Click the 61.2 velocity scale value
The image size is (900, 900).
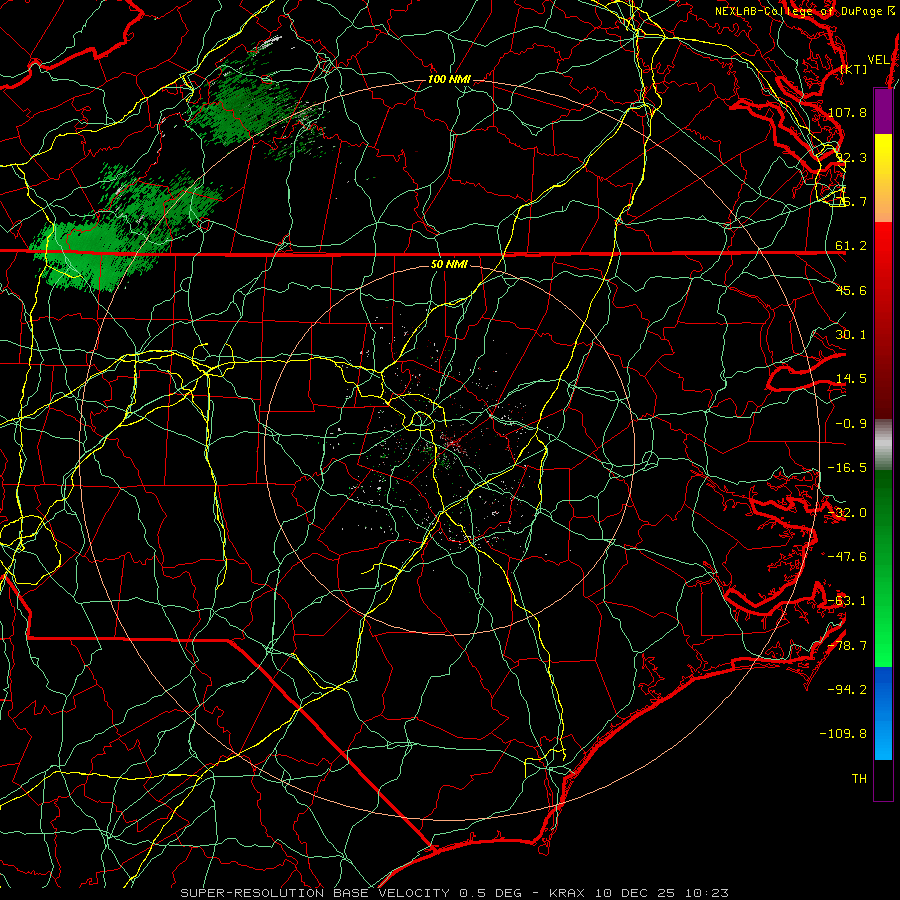(851, 246)
